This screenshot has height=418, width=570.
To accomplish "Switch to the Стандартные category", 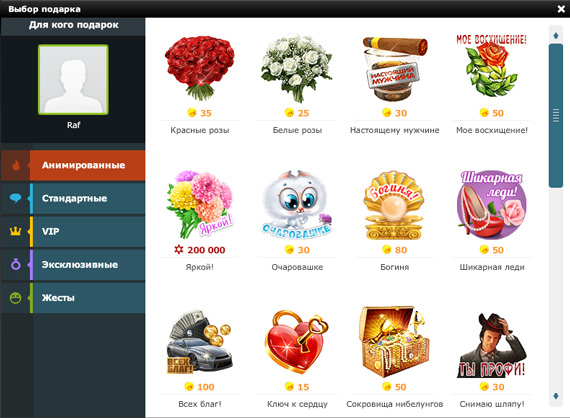I will click(x=73, y=198).
